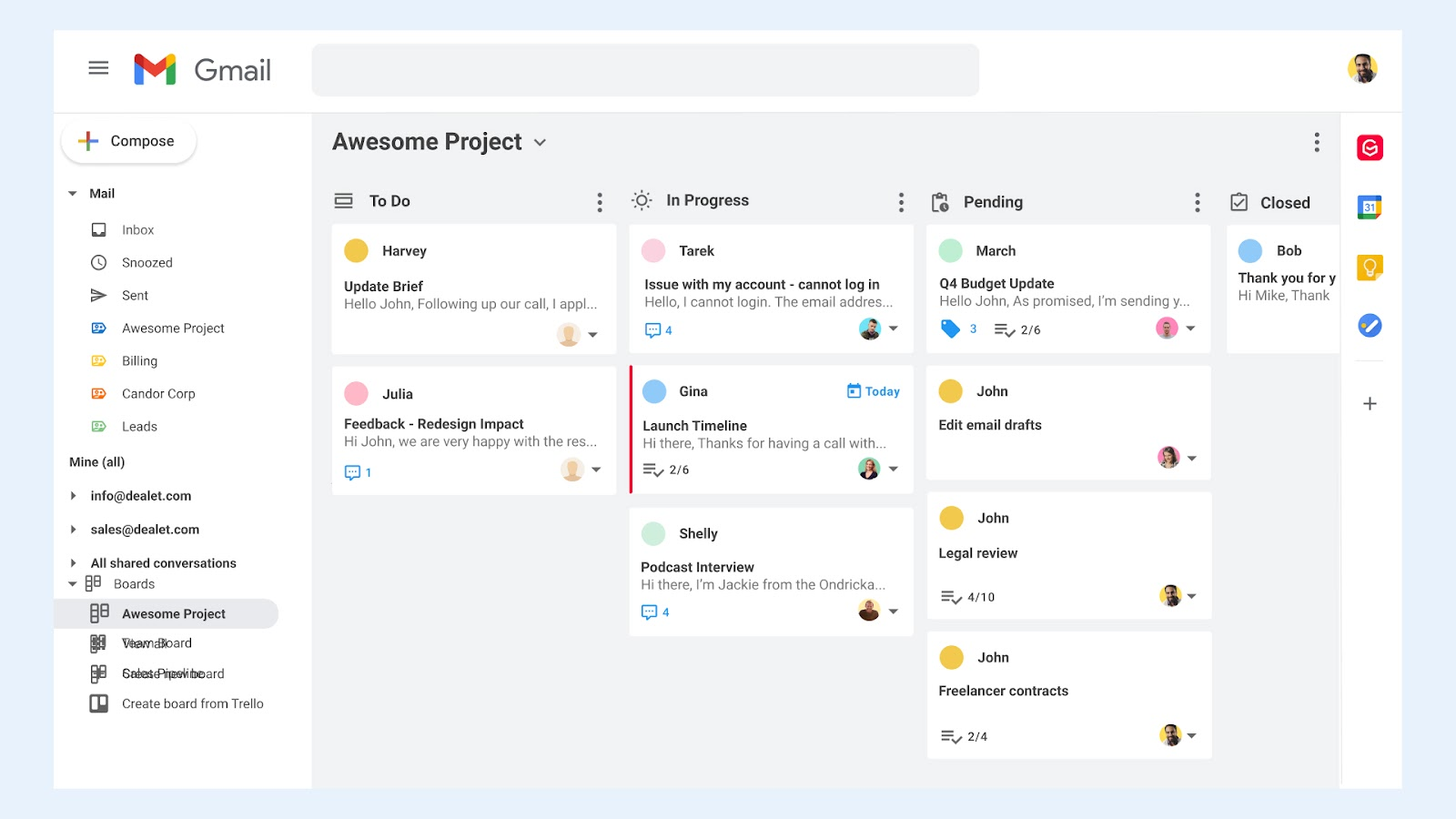1456x819 pixels.
Task: Open assignee dropdown on Launch Timeline card
Action: point(893,469)
